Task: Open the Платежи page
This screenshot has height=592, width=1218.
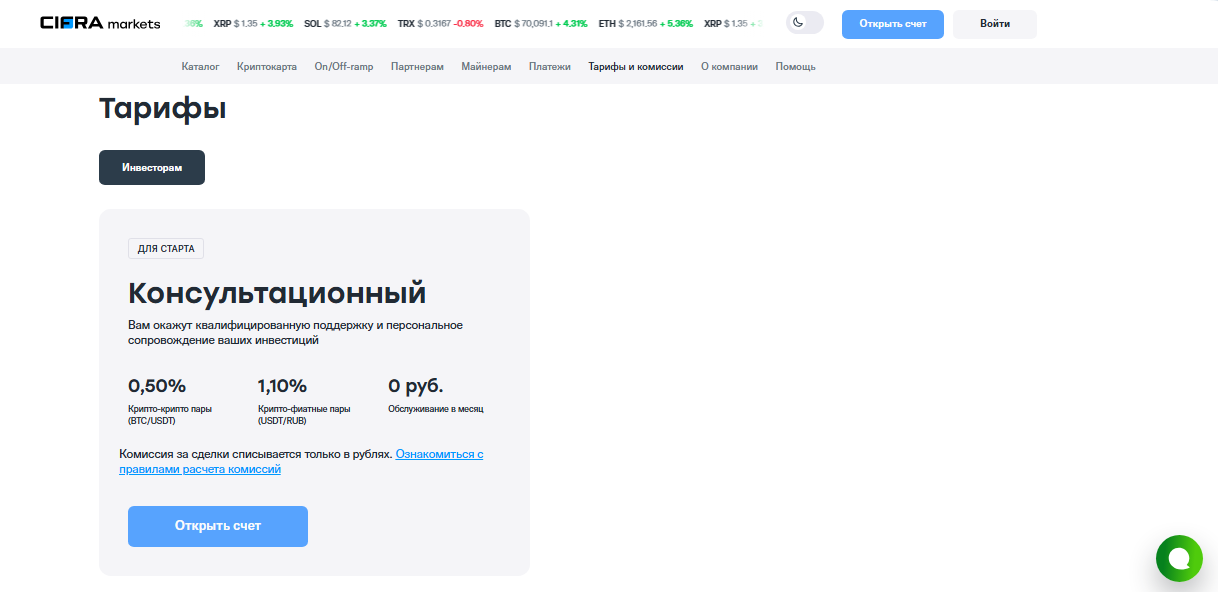Action: tap(549, 66)
